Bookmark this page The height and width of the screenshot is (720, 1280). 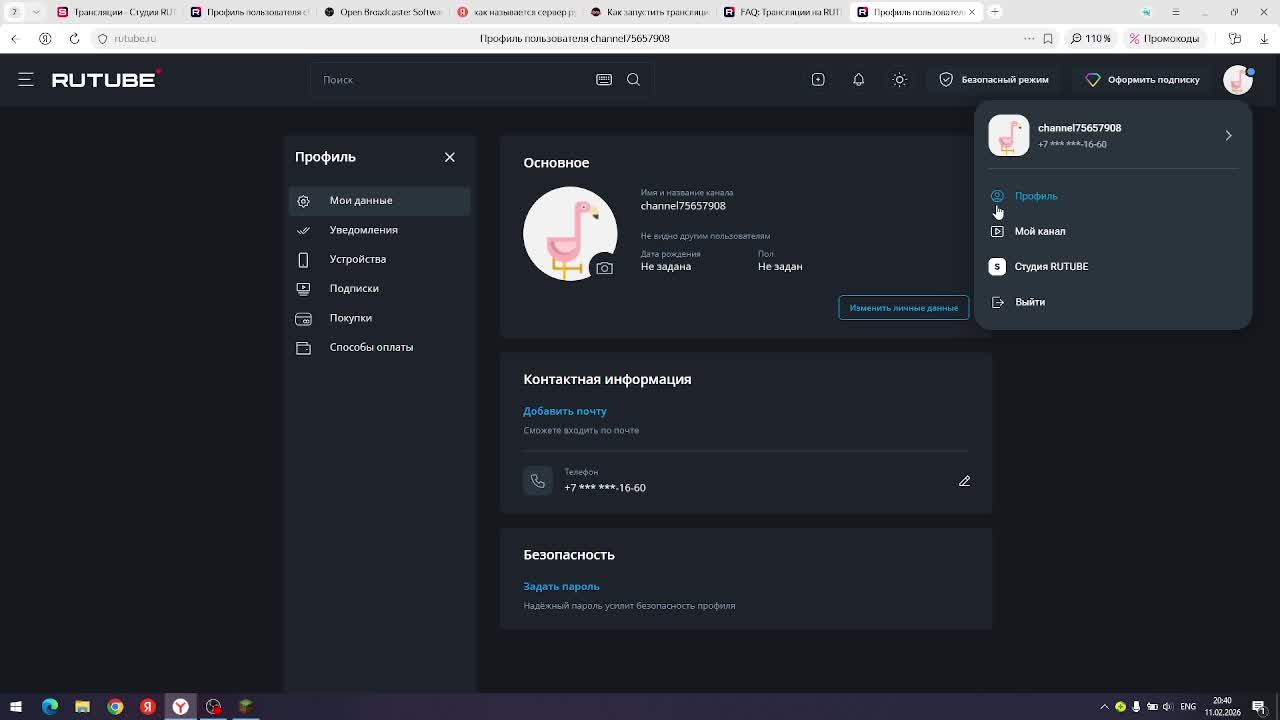[1048, 38]
